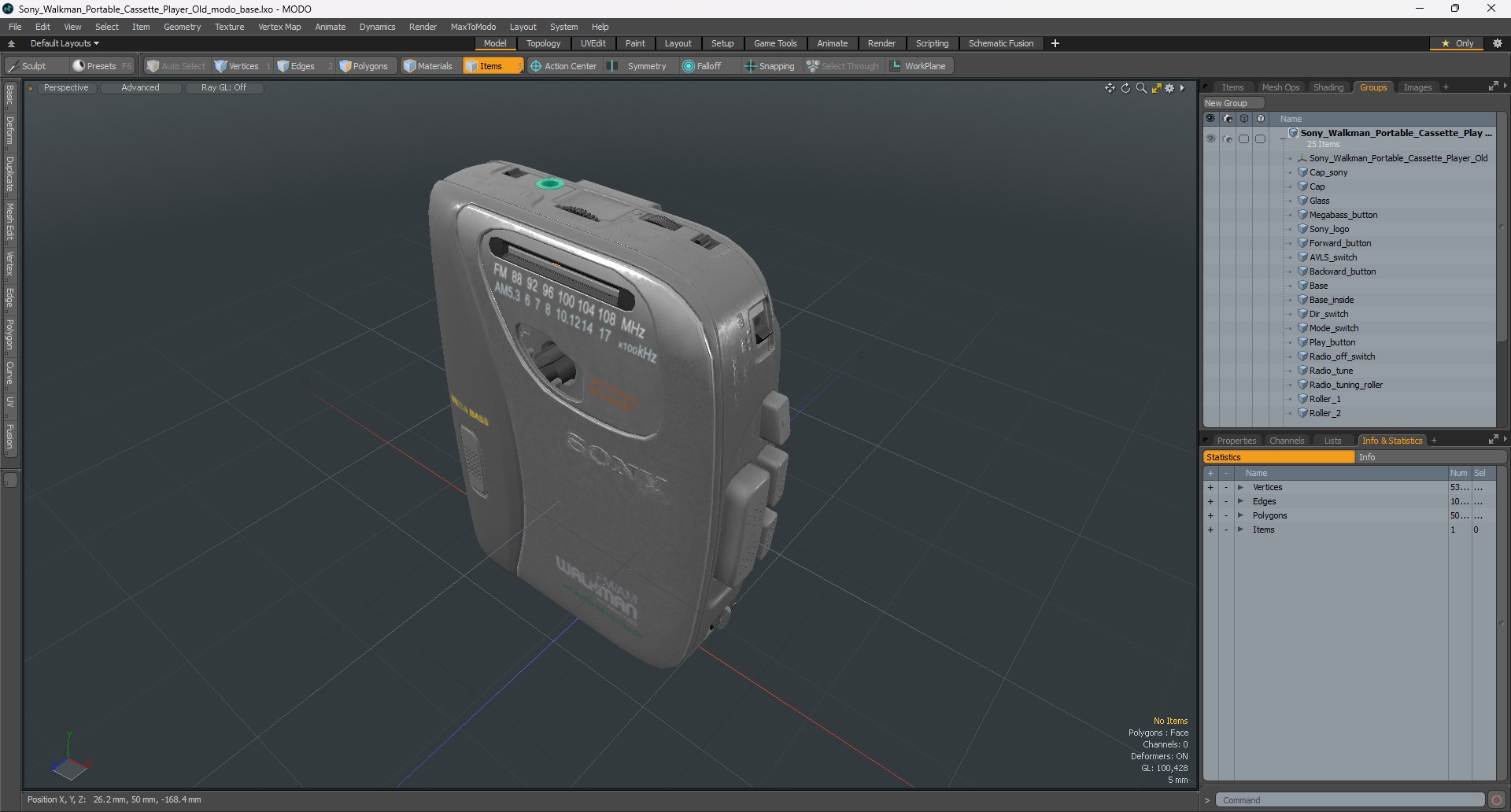Toggle Ray GL: Off button
This screenshot has height=812, width=1511.
coord(224,88)
